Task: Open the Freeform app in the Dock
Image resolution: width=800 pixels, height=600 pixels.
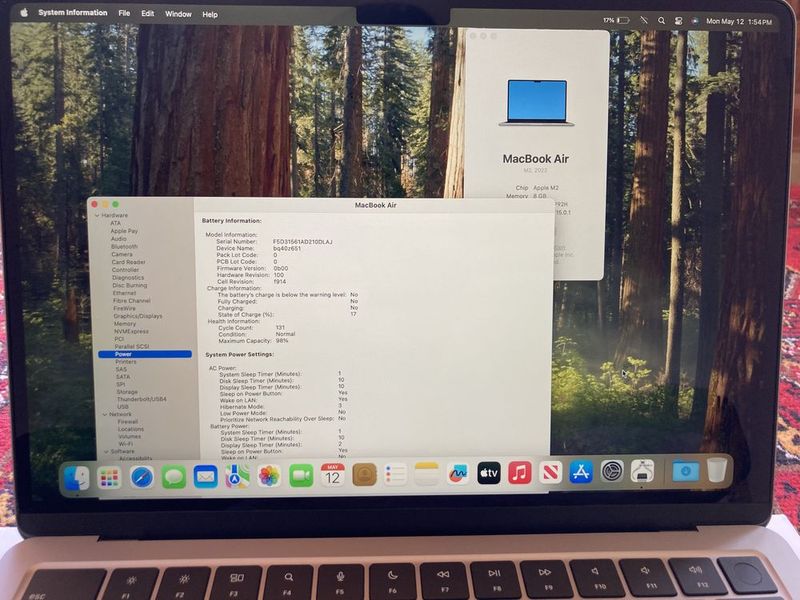Action: coord(458,474)
